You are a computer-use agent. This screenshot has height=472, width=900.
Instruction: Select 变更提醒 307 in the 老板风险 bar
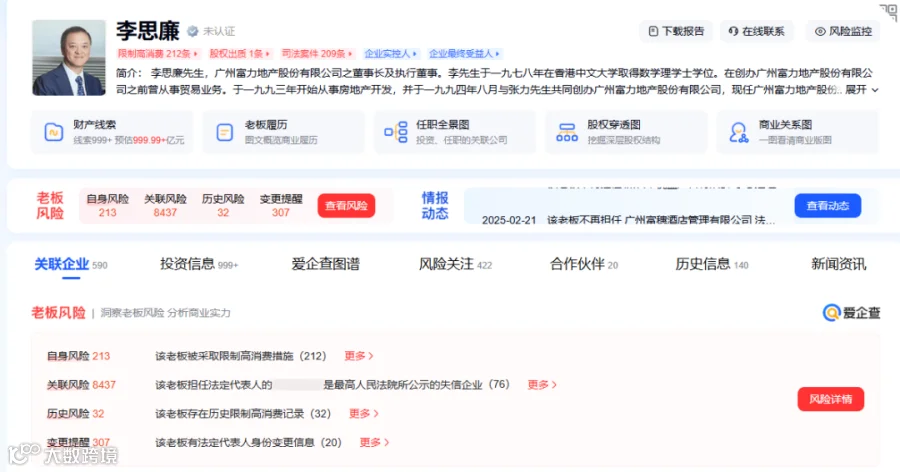tap(281, 206)
